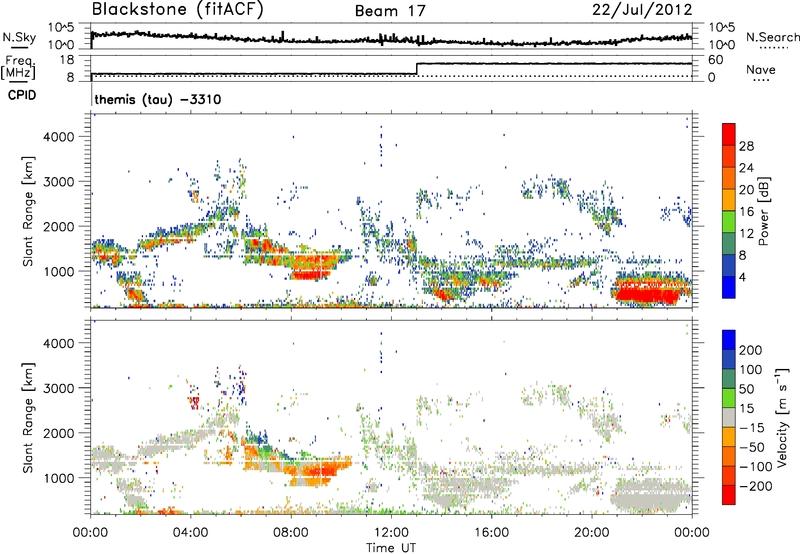Select the light green 15–50 Velocity segment
Screen dimensions: 800x554
pyautogui.click(x=729, y=398)
